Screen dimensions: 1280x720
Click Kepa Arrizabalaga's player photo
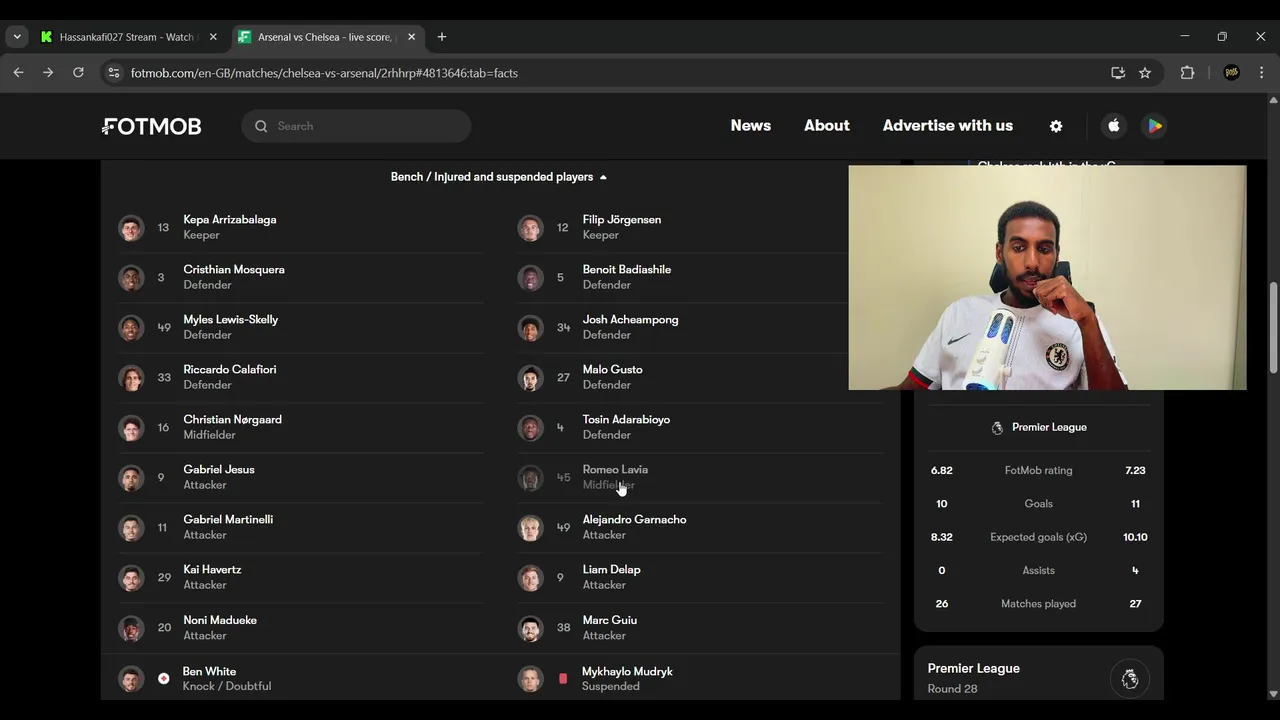(x=131, y=228)
